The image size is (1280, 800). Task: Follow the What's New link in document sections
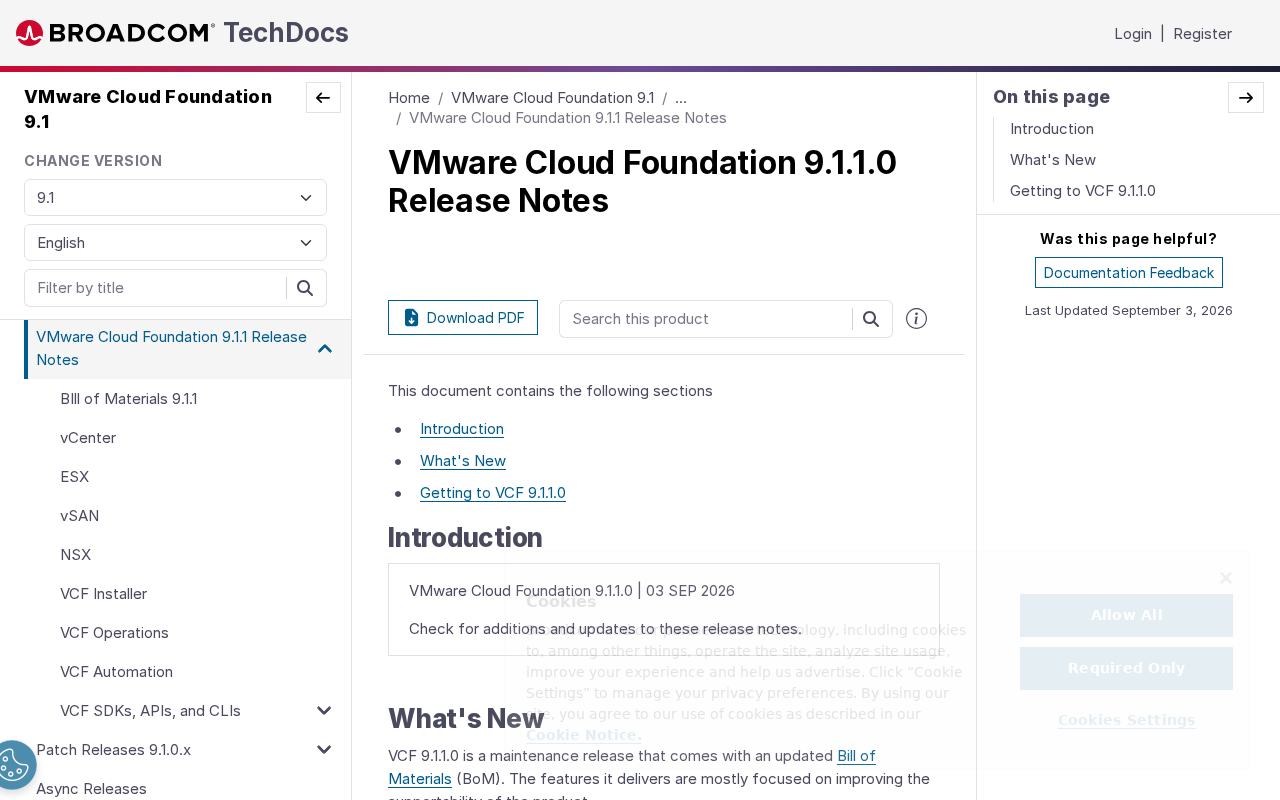coord(463,461)
